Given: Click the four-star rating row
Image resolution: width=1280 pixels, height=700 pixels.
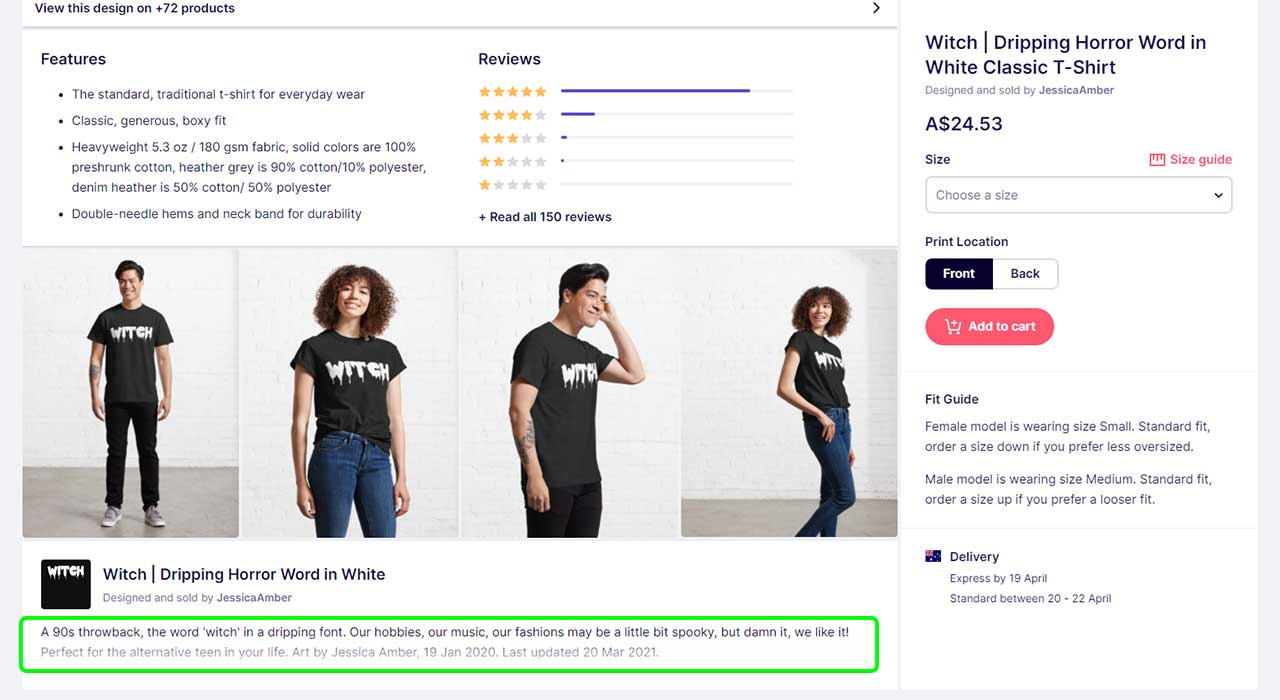Looking at the screenshot, I should [636, 114].
